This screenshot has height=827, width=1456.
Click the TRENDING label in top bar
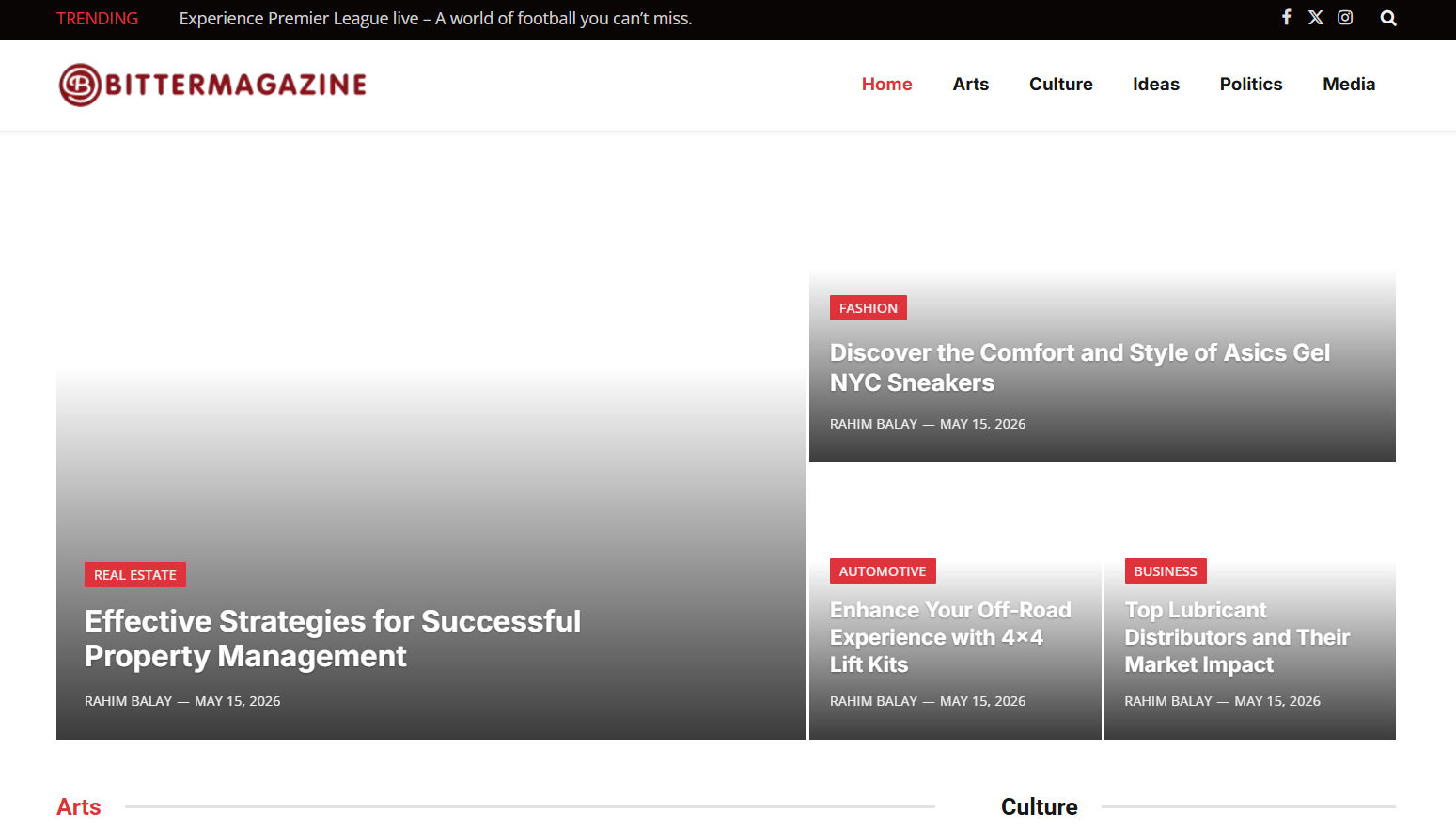coord(97,19)
